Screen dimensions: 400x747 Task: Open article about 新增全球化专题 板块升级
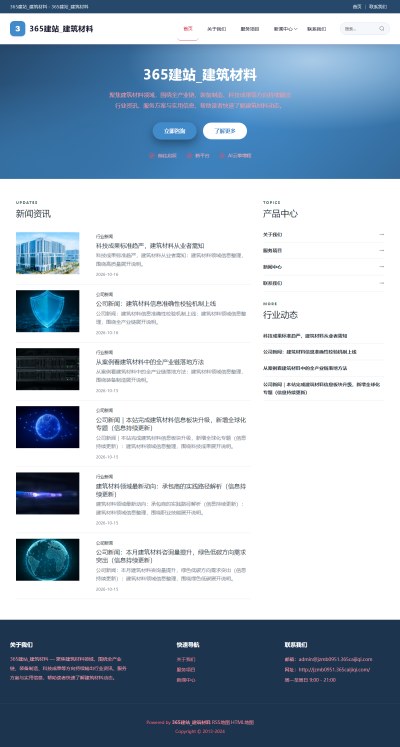171,424
